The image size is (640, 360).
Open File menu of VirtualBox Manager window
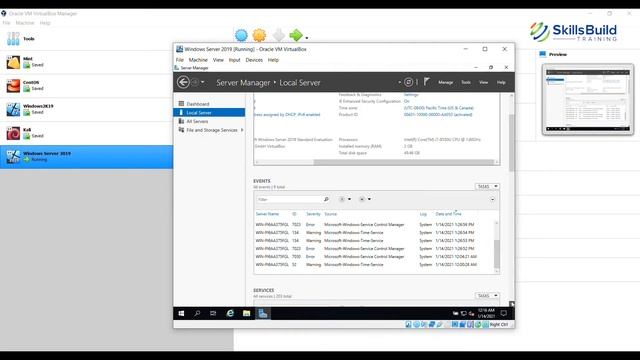(6, 23)
